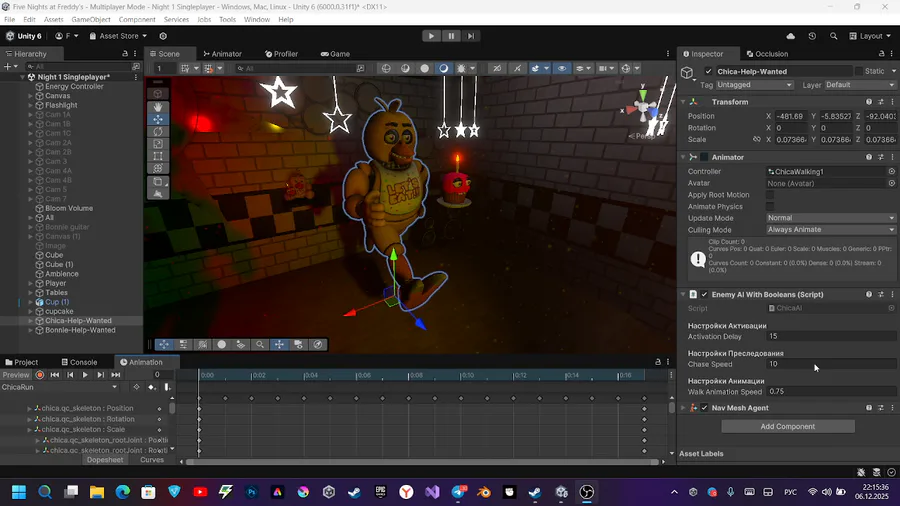The image size is (900, 506).
Task: Click the animation record button
Action: tap(40, 375)
